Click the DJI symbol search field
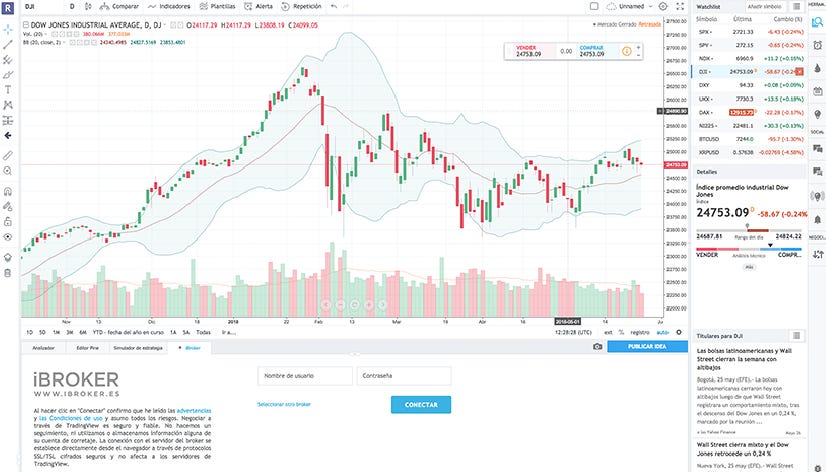This screenshot has width=826, height=472. pos(43,6)
